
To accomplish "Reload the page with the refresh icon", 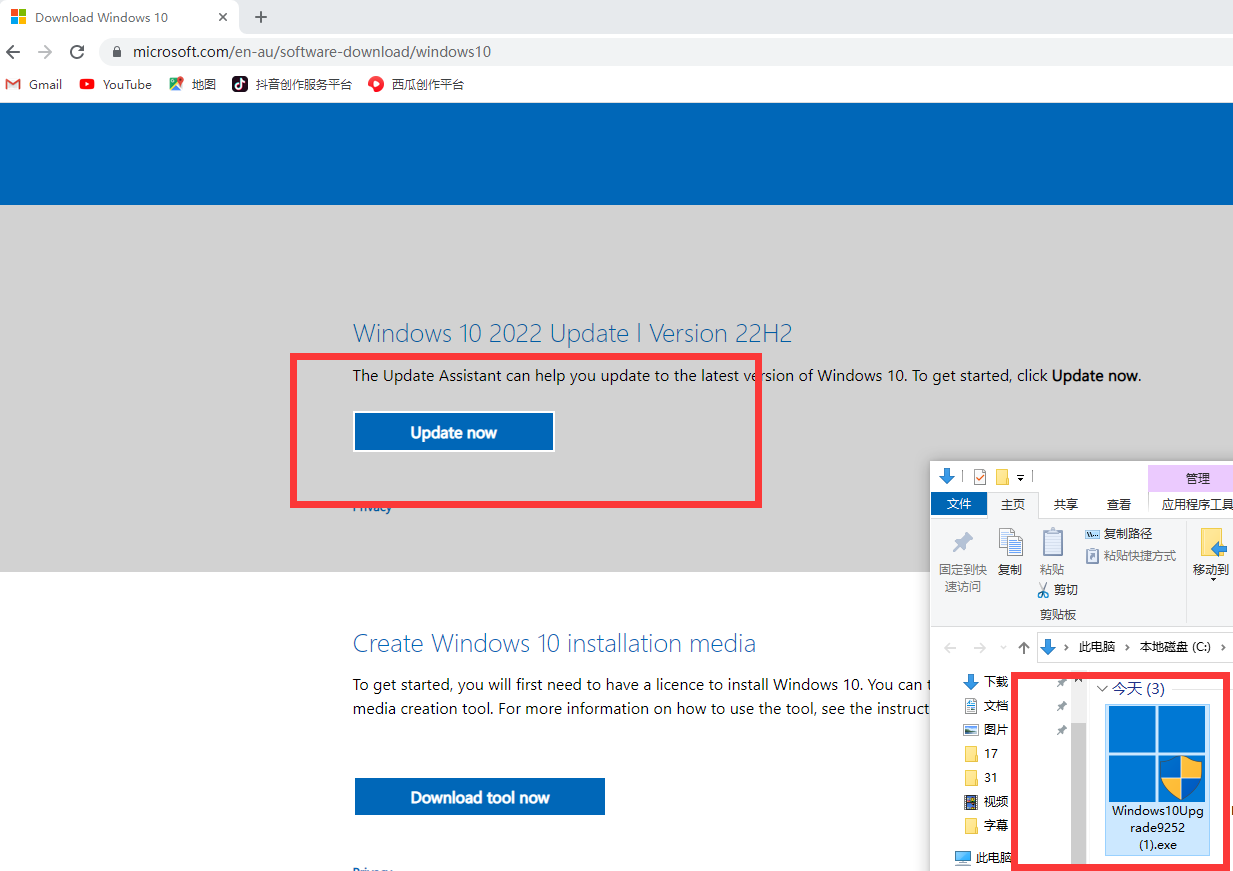I will [x=77, y=52].
